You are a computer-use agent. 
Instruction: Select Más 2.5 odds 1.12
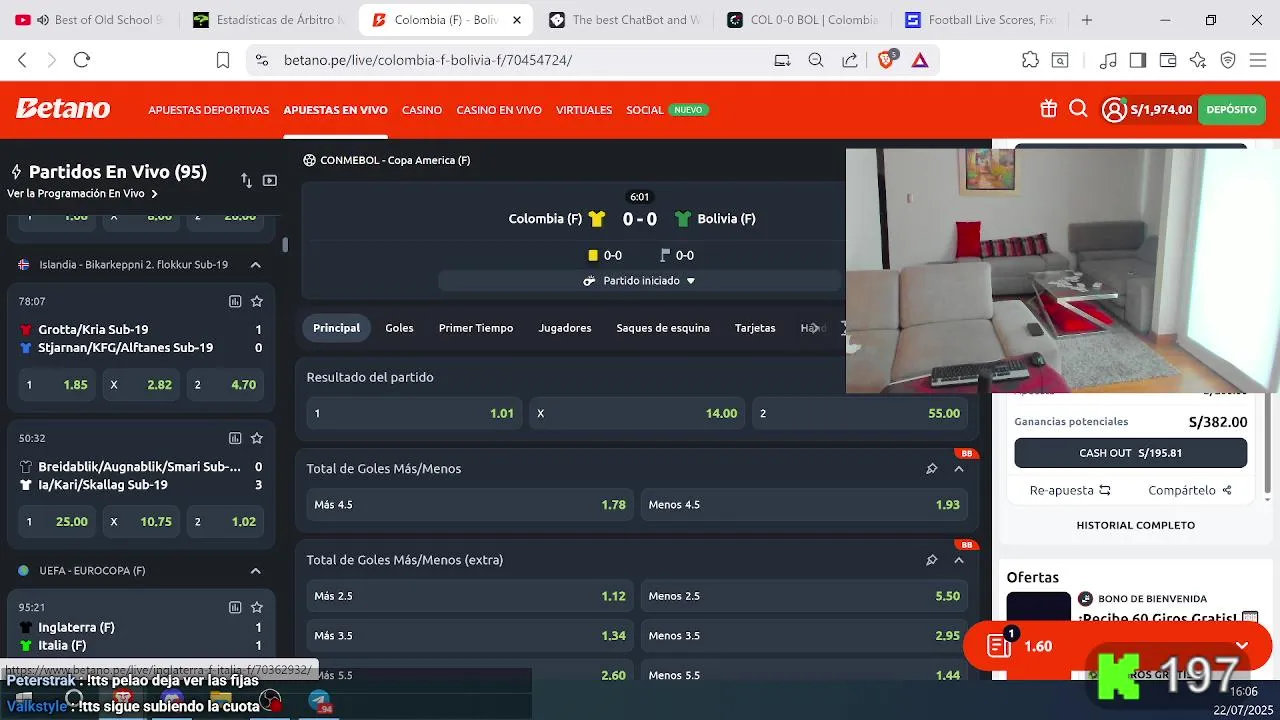[x=470, y=596]
